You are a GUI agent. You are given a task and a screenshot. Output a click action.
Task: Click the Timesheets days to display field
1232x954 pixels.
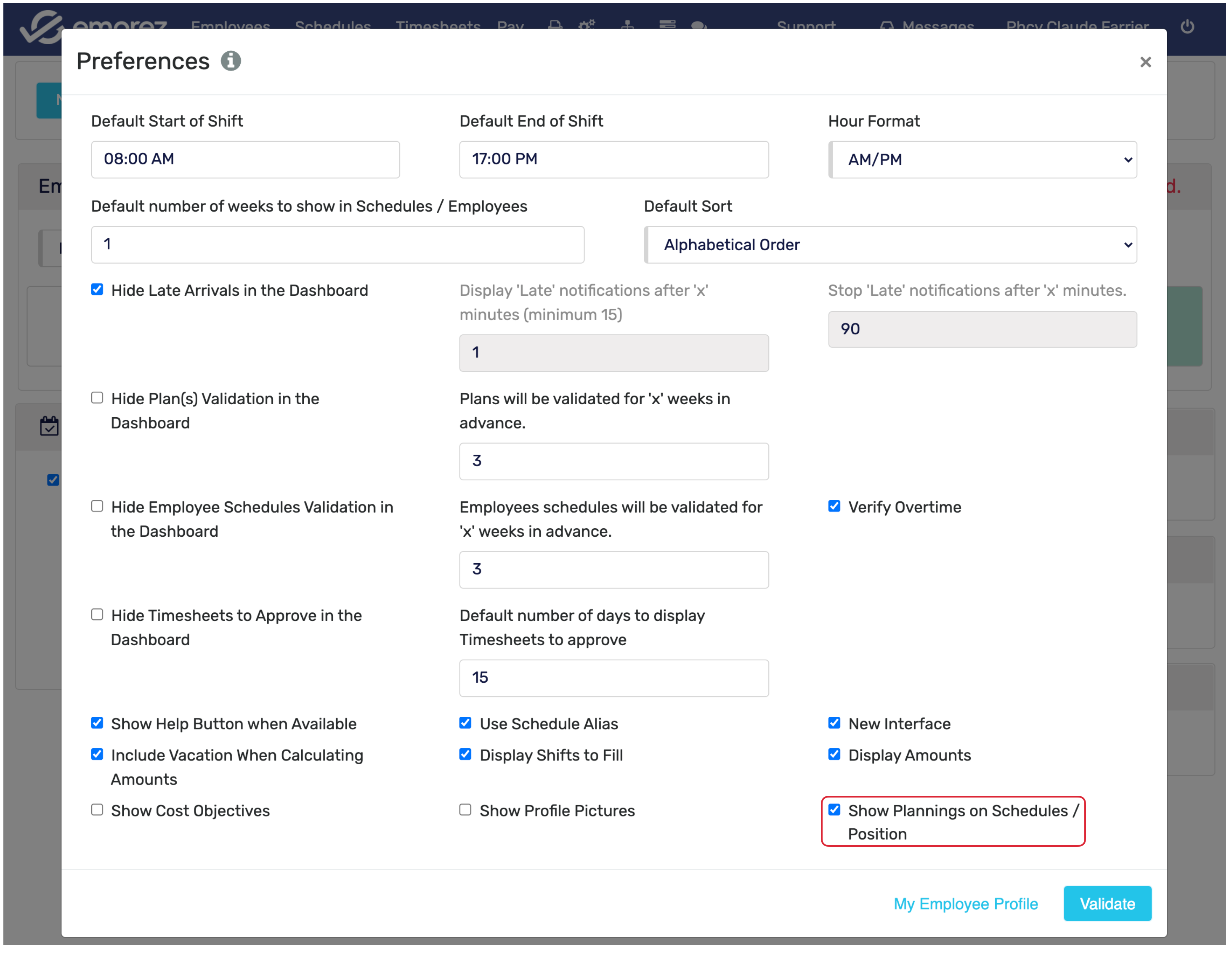pos(613,678)
